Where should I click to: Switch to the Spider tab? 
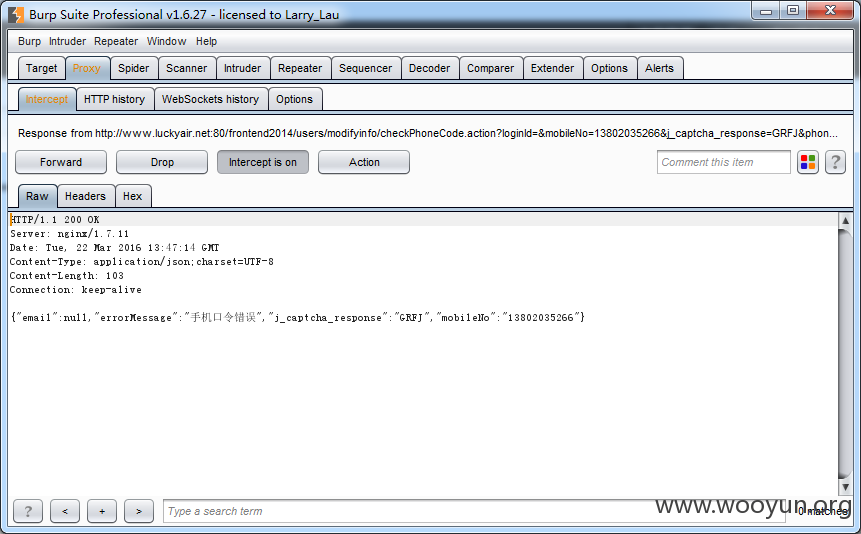coord(133,68)
